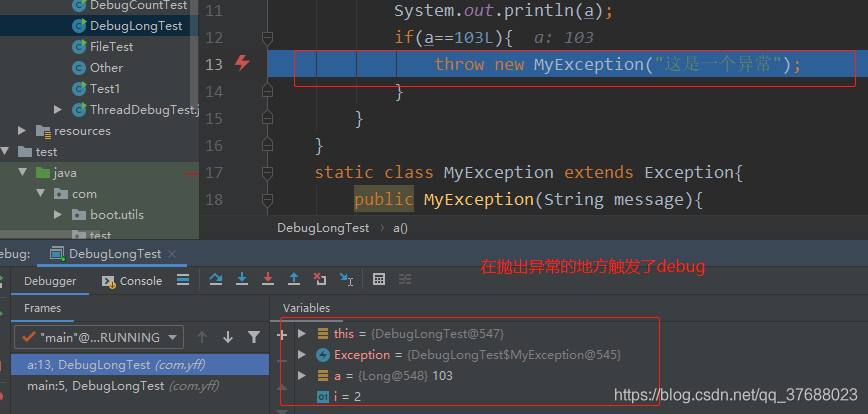Image resolution: width=868 pixels, height=414 pixels.
Task: Close the DebugLongTest debug session tab
Action: [x=172, y=254]
